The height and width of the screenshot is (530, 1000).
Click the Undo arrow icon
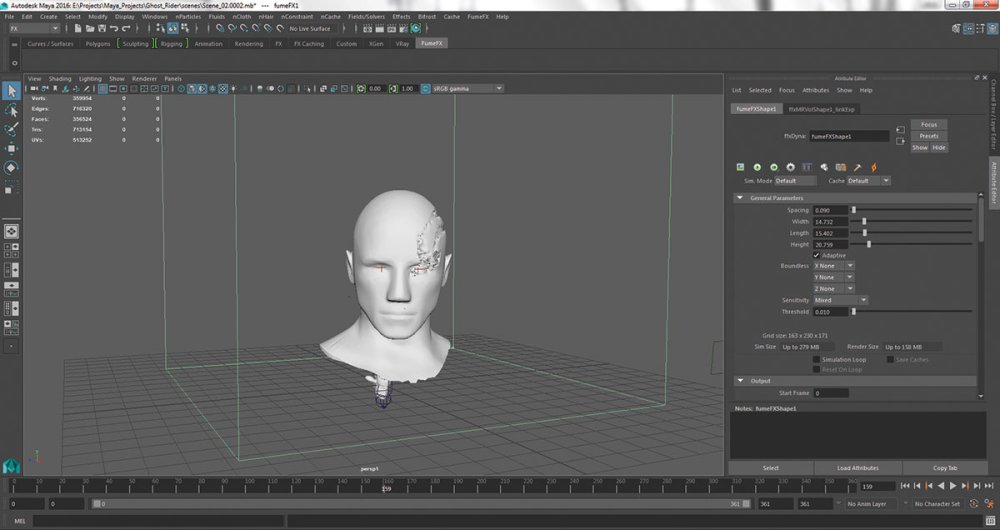coord(114,29)
